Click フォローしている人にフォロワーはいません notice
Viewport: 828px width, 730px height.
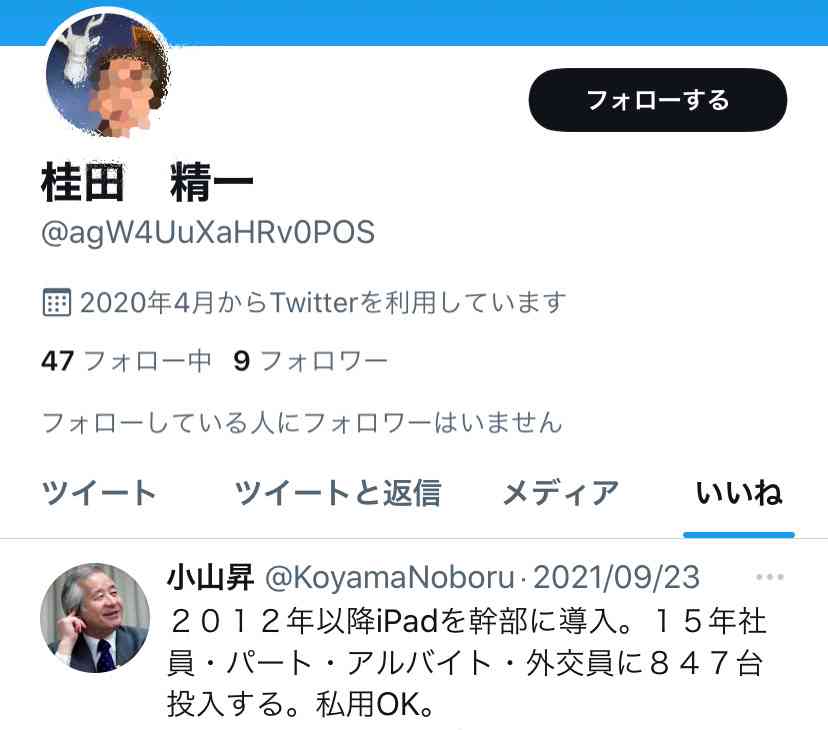[302, 423]
